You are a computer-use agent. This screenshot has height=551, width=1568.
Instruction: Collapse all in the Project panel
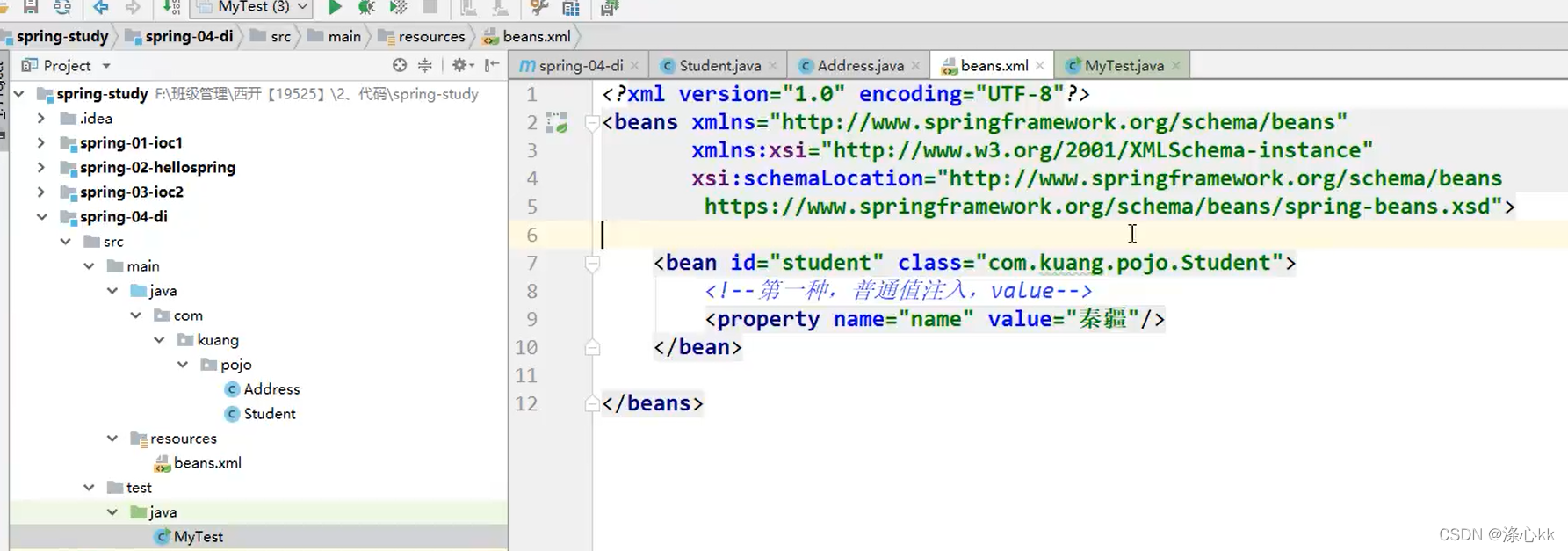tap(425, 65)
